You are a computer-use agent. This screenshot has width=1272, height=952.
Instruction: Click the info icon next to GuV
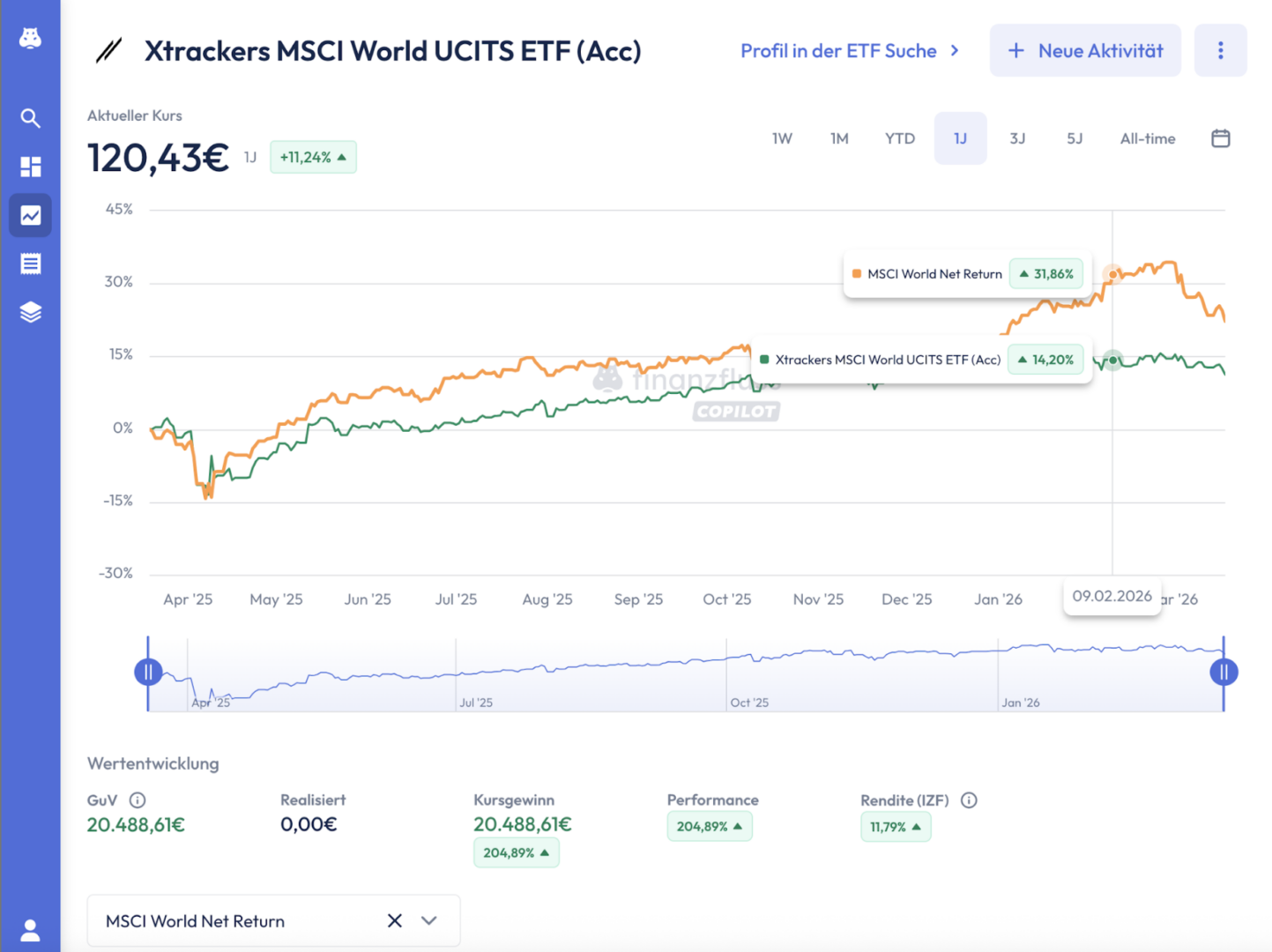tap(138, 800)
